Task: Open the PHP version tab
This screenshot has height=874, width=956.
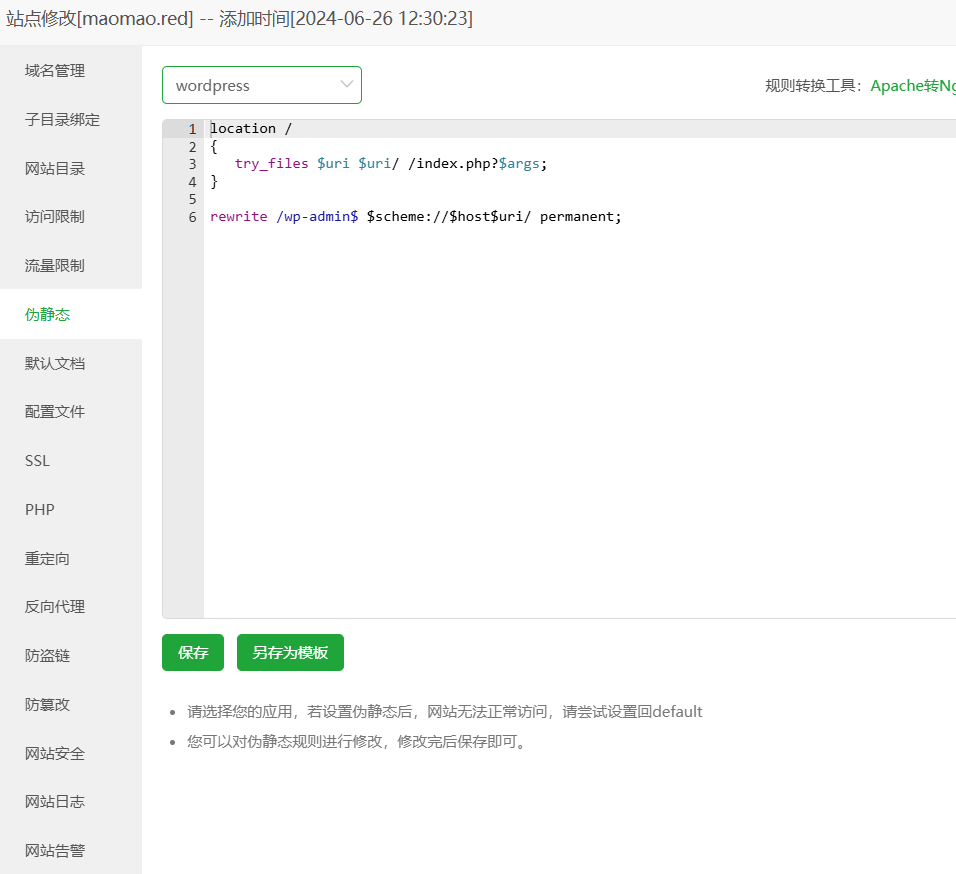Action: coord(71,510)
